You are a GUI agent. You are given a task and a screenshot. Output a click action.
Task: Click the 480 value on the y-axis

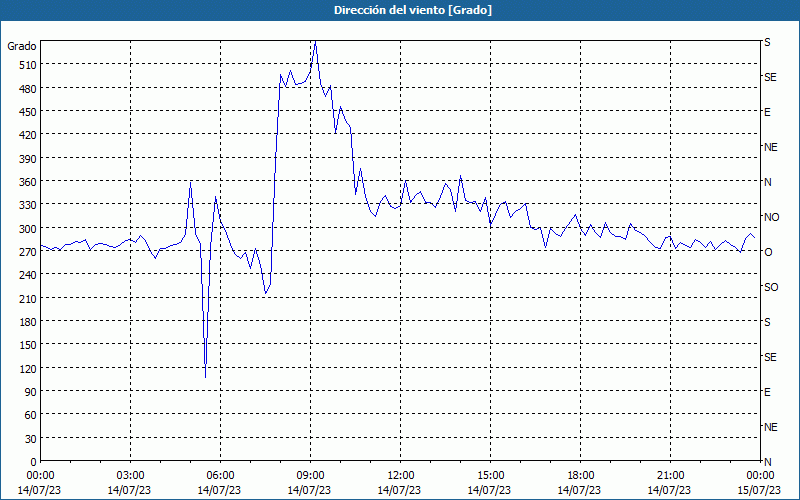[x=28, y=88]
